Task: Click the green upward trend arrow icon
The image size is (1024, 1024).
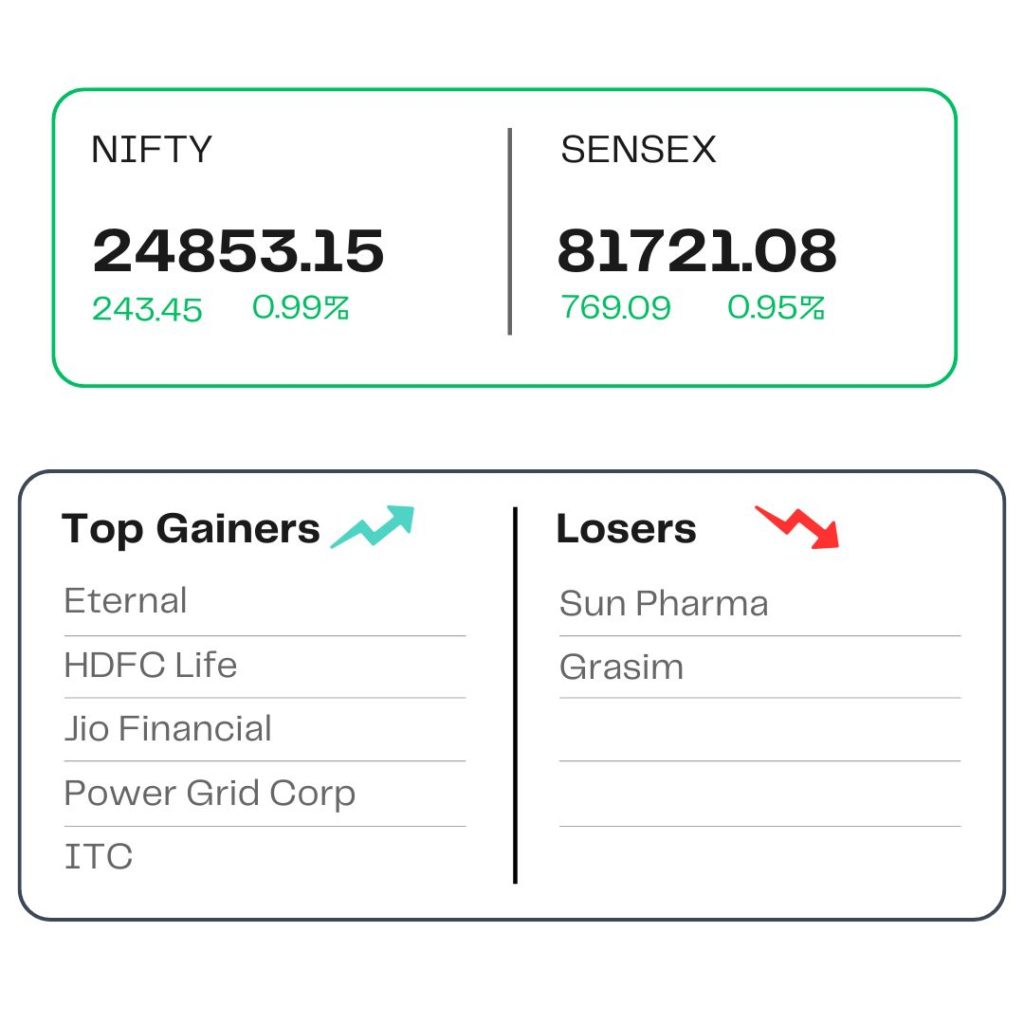Action: coord(373,526)
